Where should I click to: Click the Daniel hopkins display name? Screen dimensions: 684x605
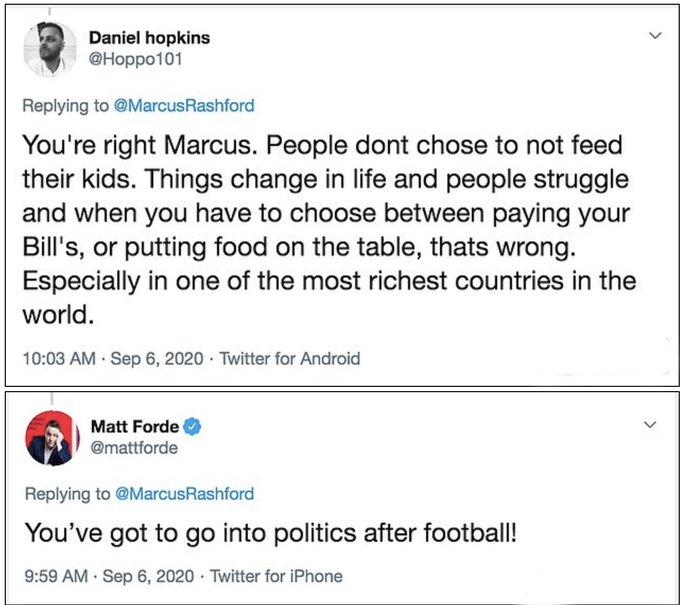(x=150, y=38)
